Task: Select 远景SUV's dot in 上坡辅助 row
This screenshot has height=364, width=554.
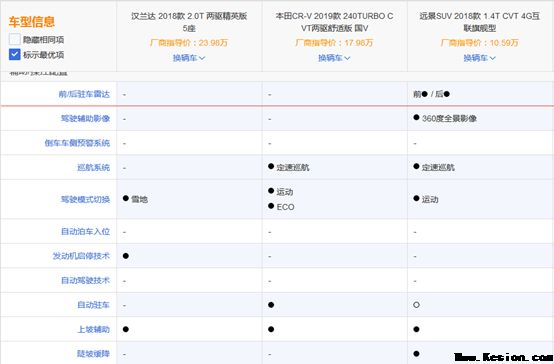Action: click(416, 329)
